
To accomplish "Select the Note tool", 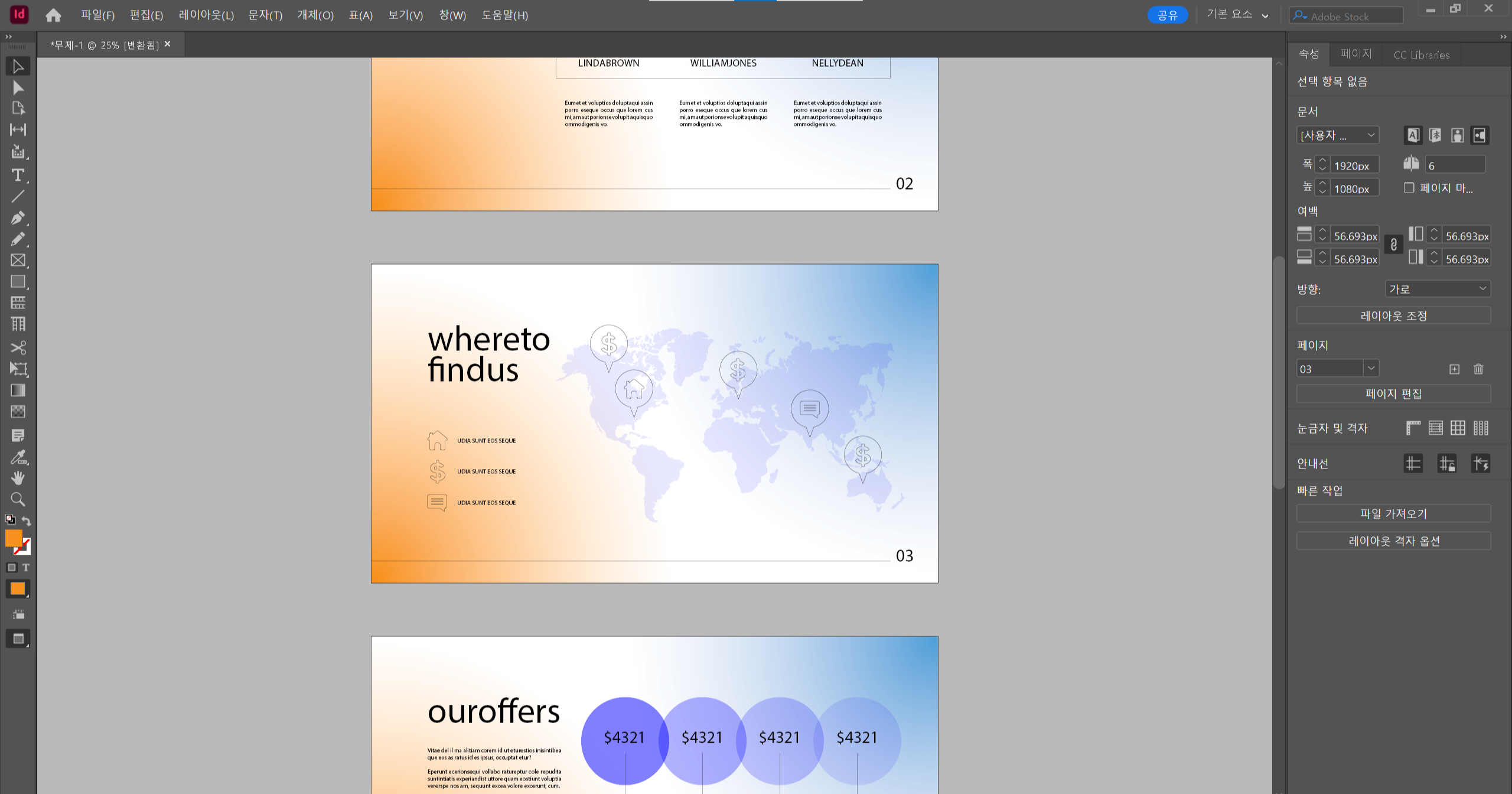I will tap(18, 435).
